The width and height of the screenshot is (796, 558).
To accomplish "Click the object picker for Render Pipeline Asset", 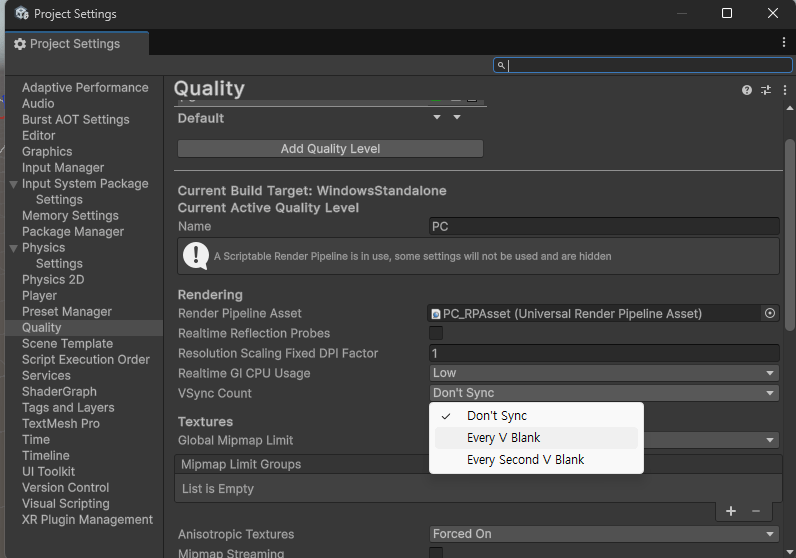I will coord(769,314).
